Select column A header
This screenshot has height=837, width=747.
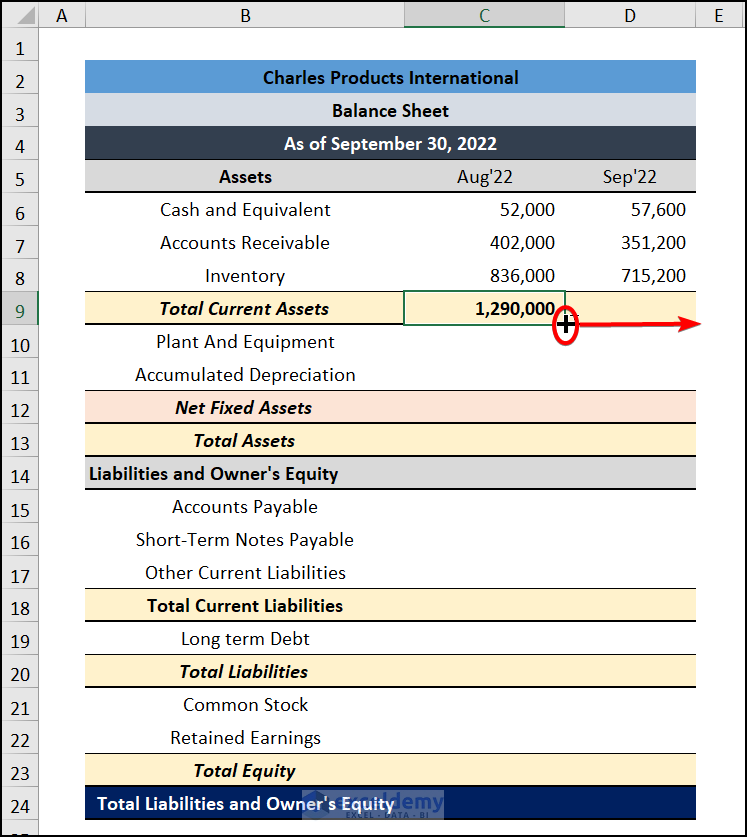click(62, 15)
